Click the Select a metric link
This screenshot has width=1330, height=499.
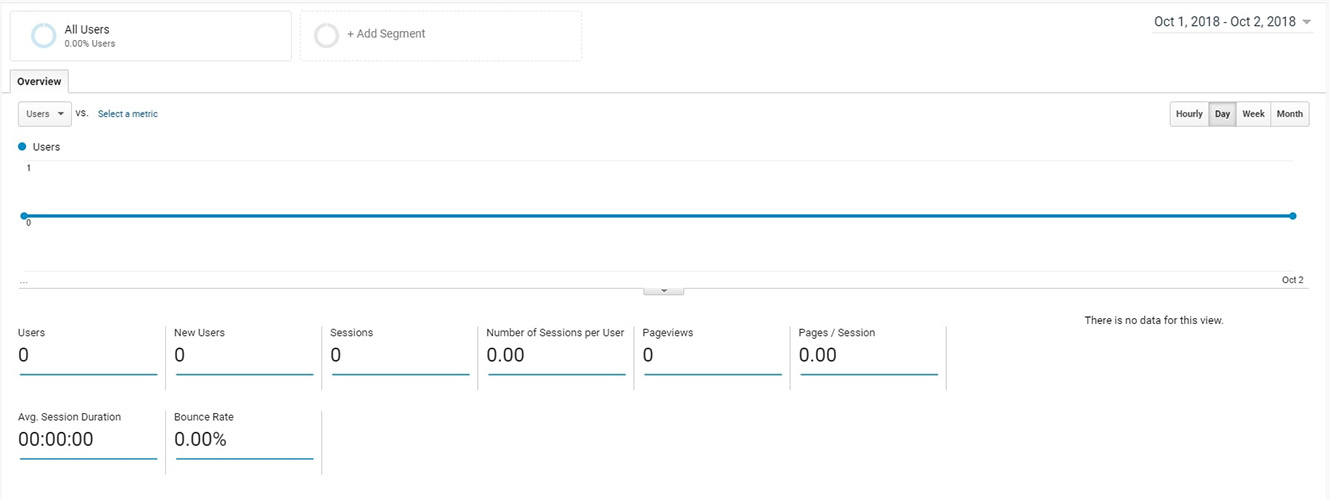(x=128, y=114)
